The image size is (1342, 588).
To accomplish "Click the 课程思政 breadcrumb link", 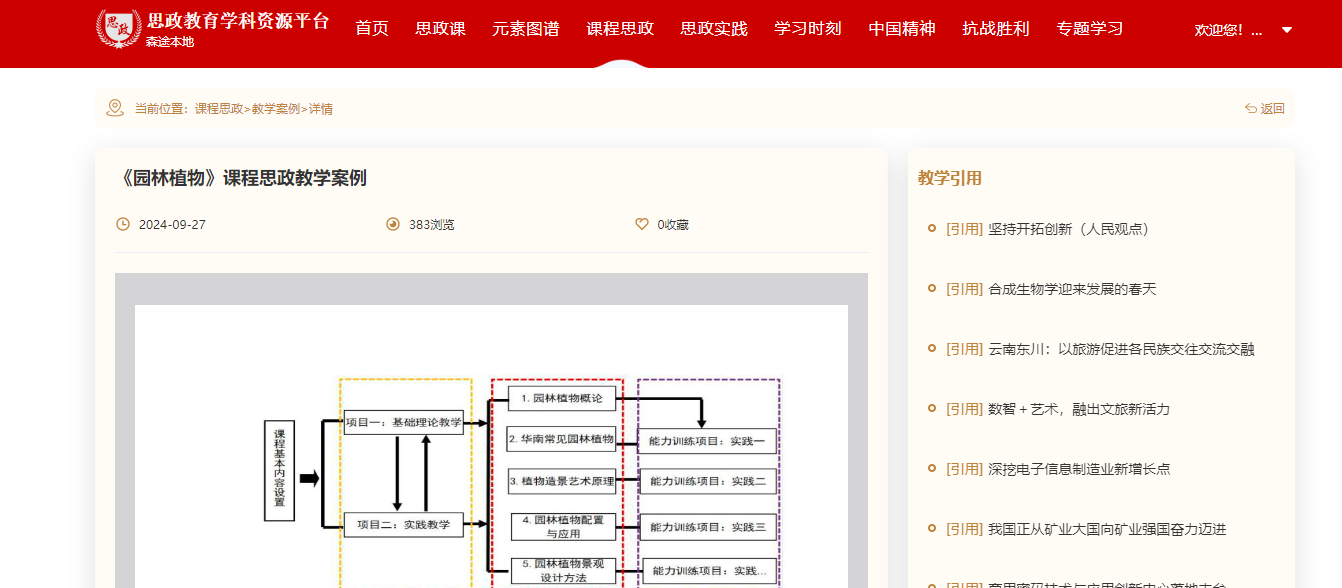I will (219, 109).
